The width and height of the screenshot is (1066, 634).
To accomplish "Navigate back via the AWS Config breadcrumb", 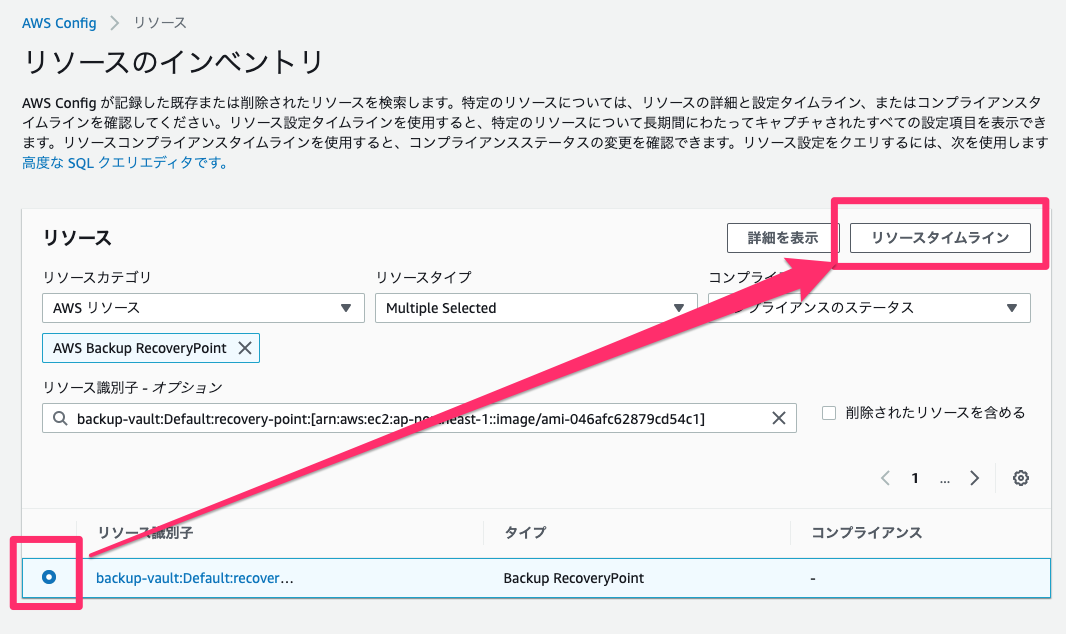I will (59, 22).
